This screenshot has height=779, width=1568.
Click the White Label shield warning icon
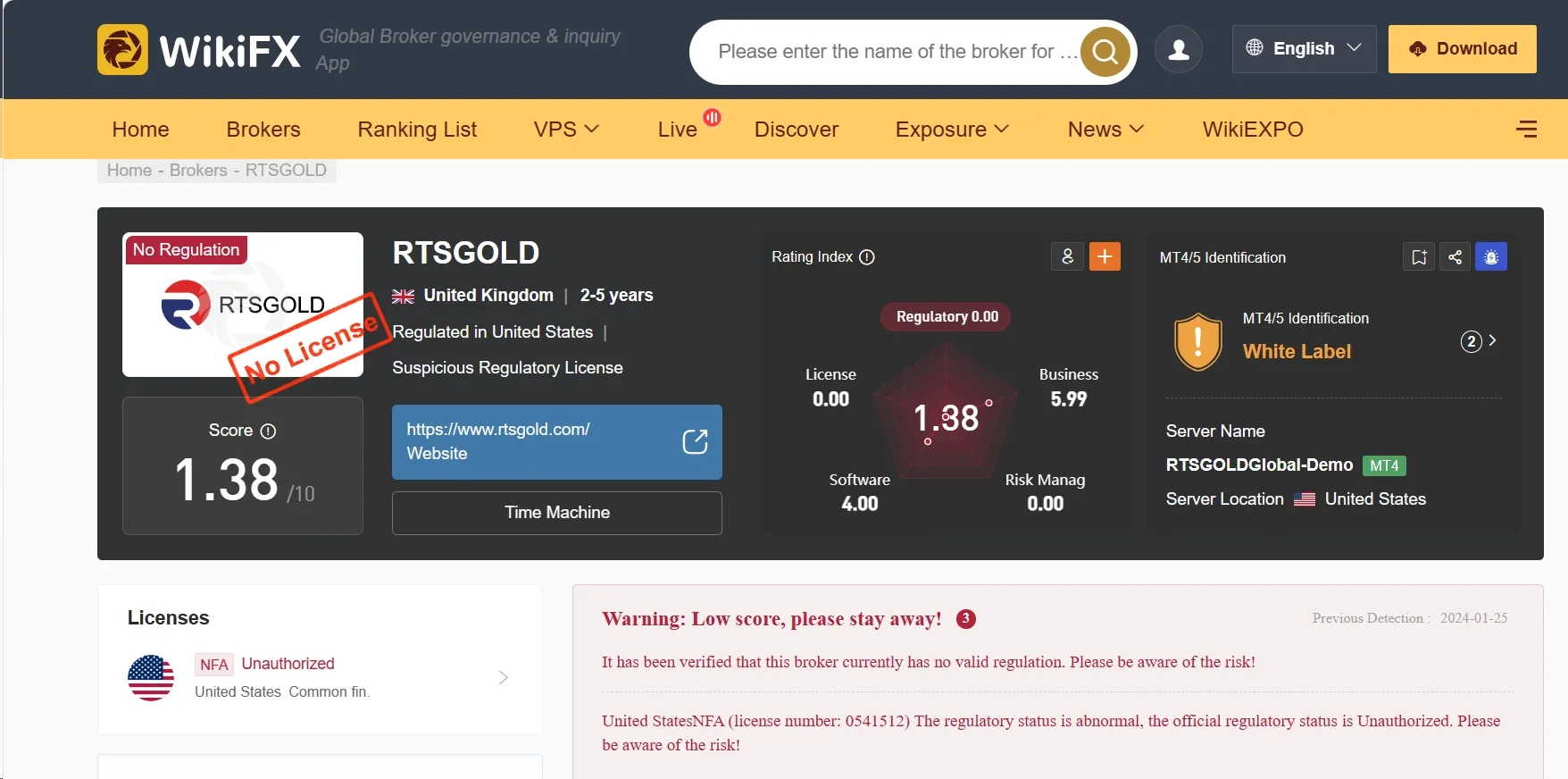(1197, 341)
